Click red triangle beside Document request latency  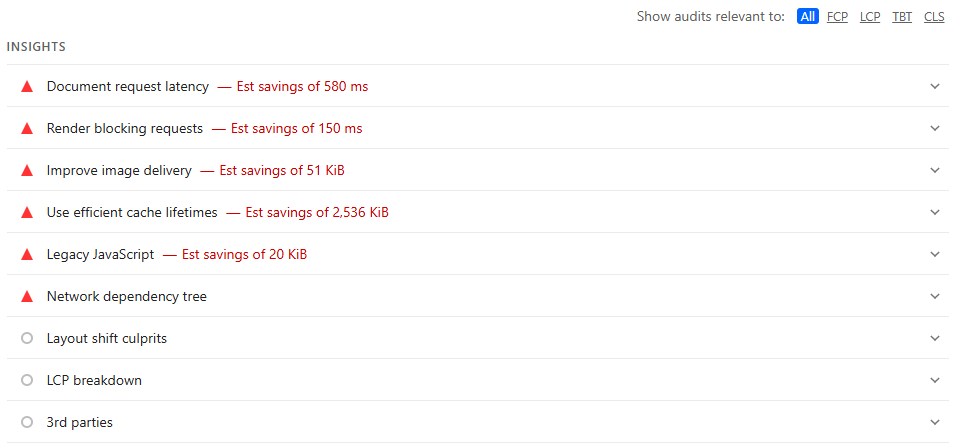[x=27, y=87]
